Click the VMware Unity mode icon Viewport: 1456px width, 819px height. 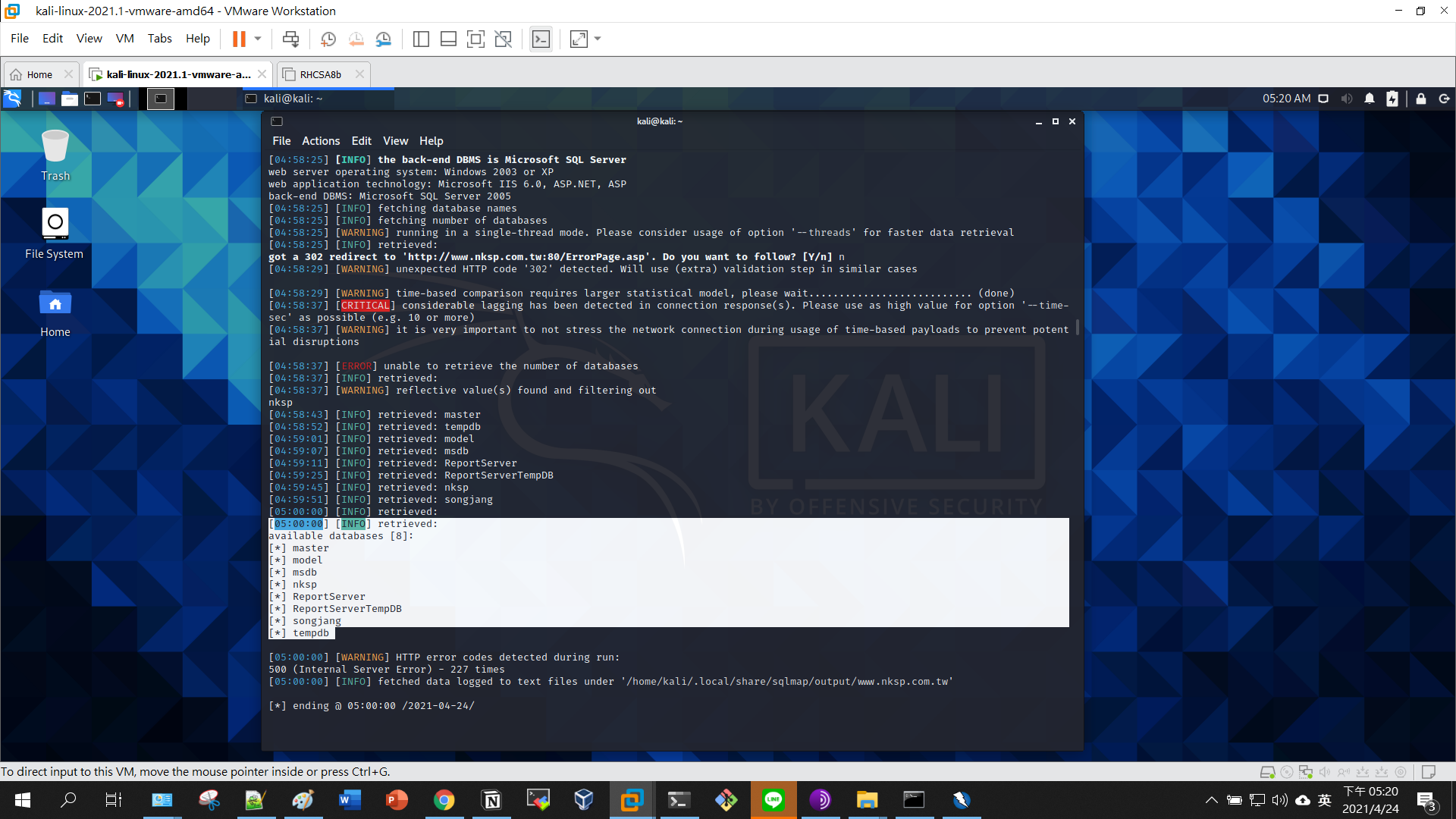coord(503,39)
